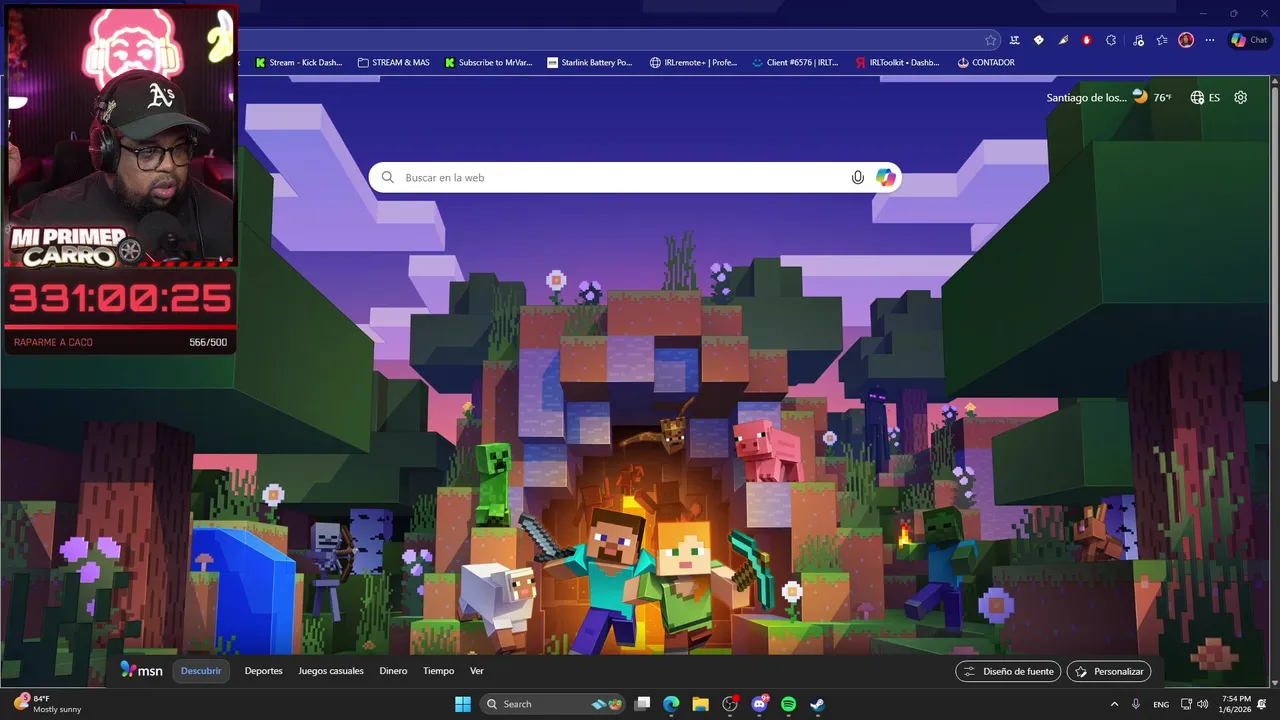The height and width of the screenshot is (720, 1280).
Task: Open the Windows Start menu
Action: [x=463, y=704]
